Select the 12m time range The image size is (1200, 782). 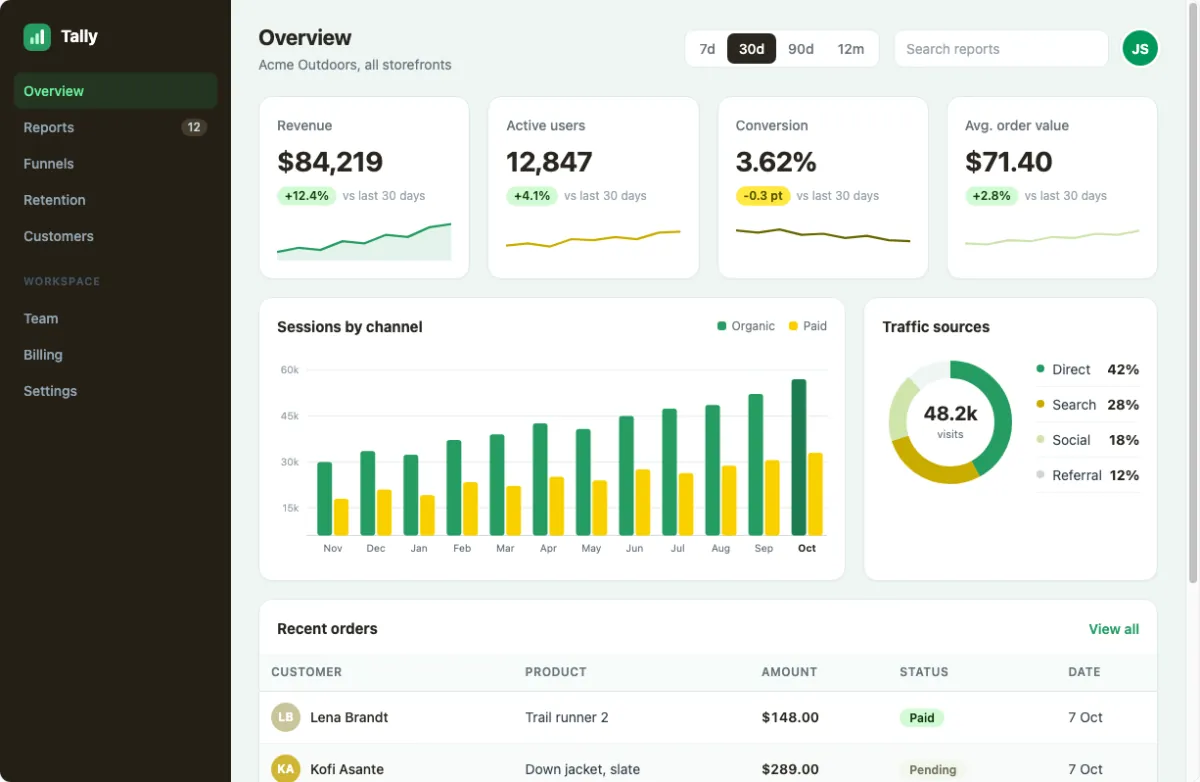click(x=851, y=49)
